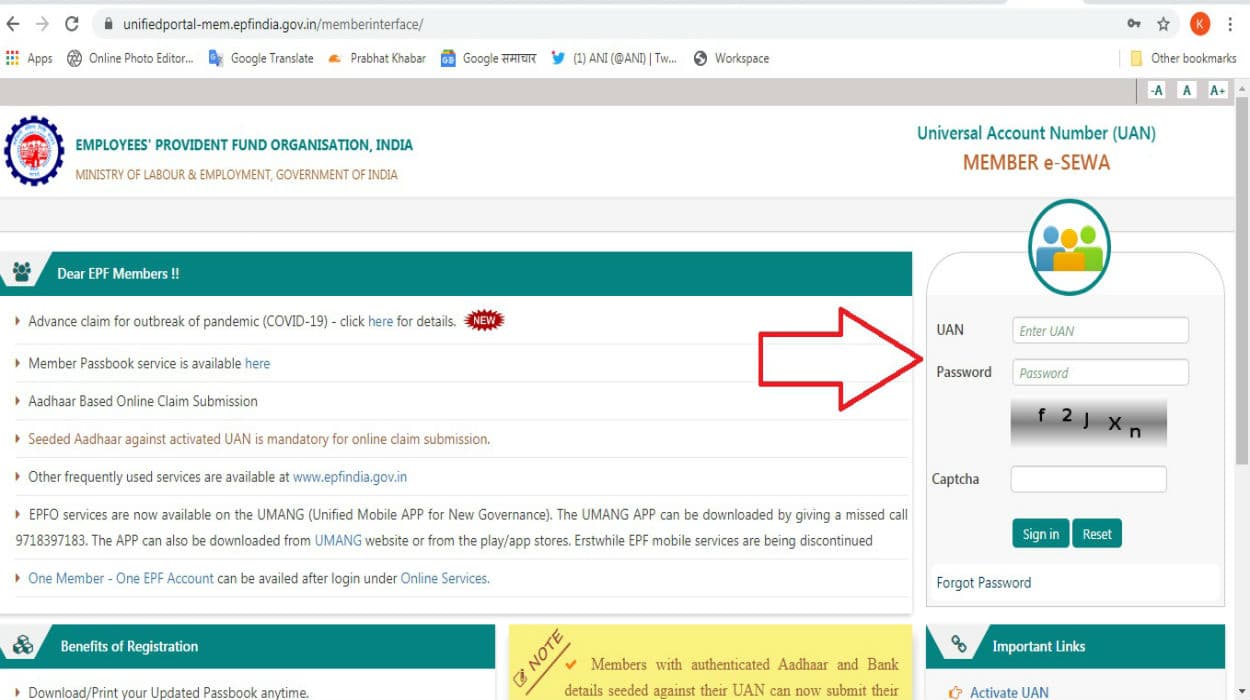
Task: Decrease font size with -A button
Action: tap(1157, 90)
